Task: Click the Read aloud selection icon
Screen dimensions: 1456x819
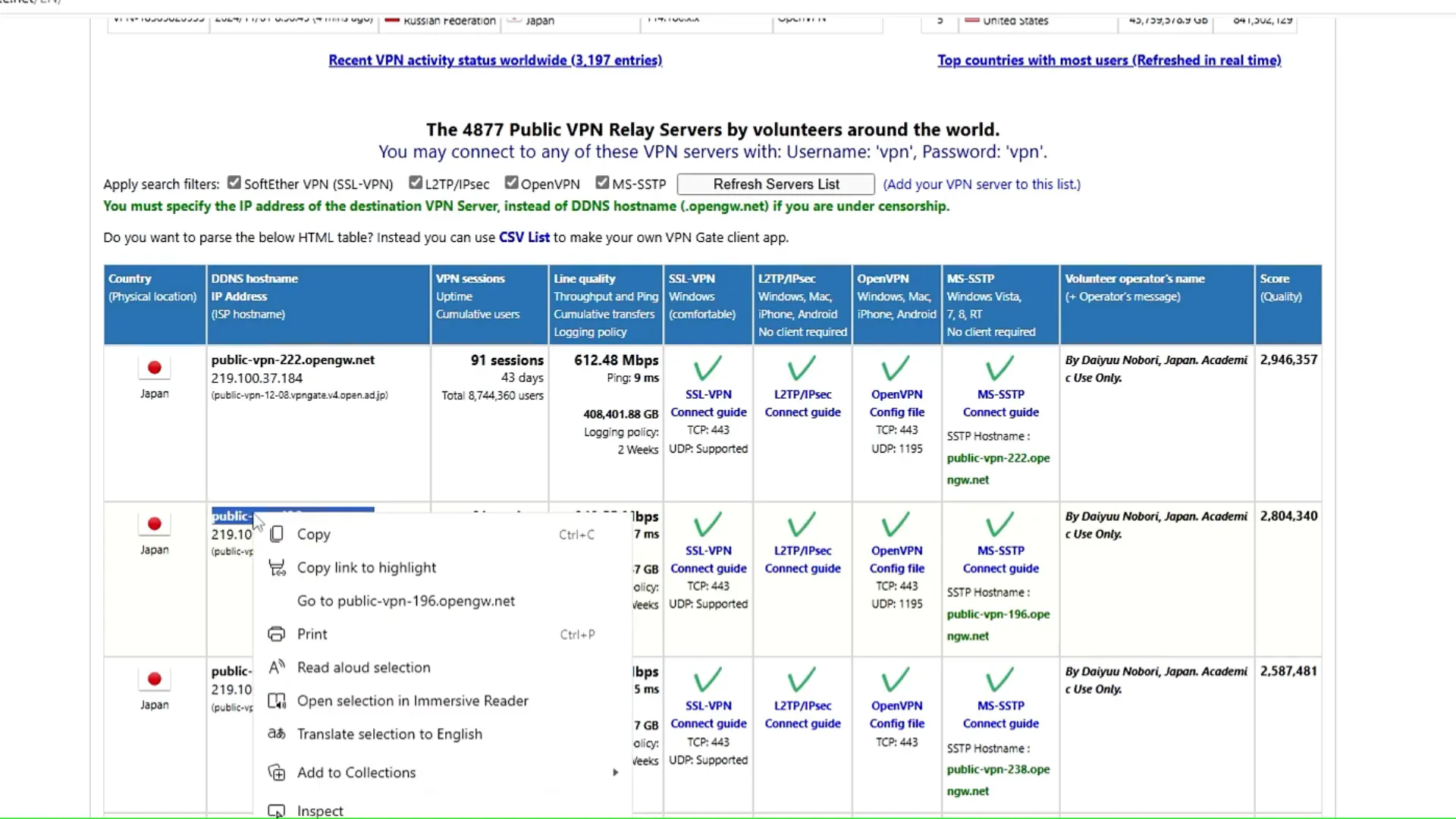Action: coord(277,667)
